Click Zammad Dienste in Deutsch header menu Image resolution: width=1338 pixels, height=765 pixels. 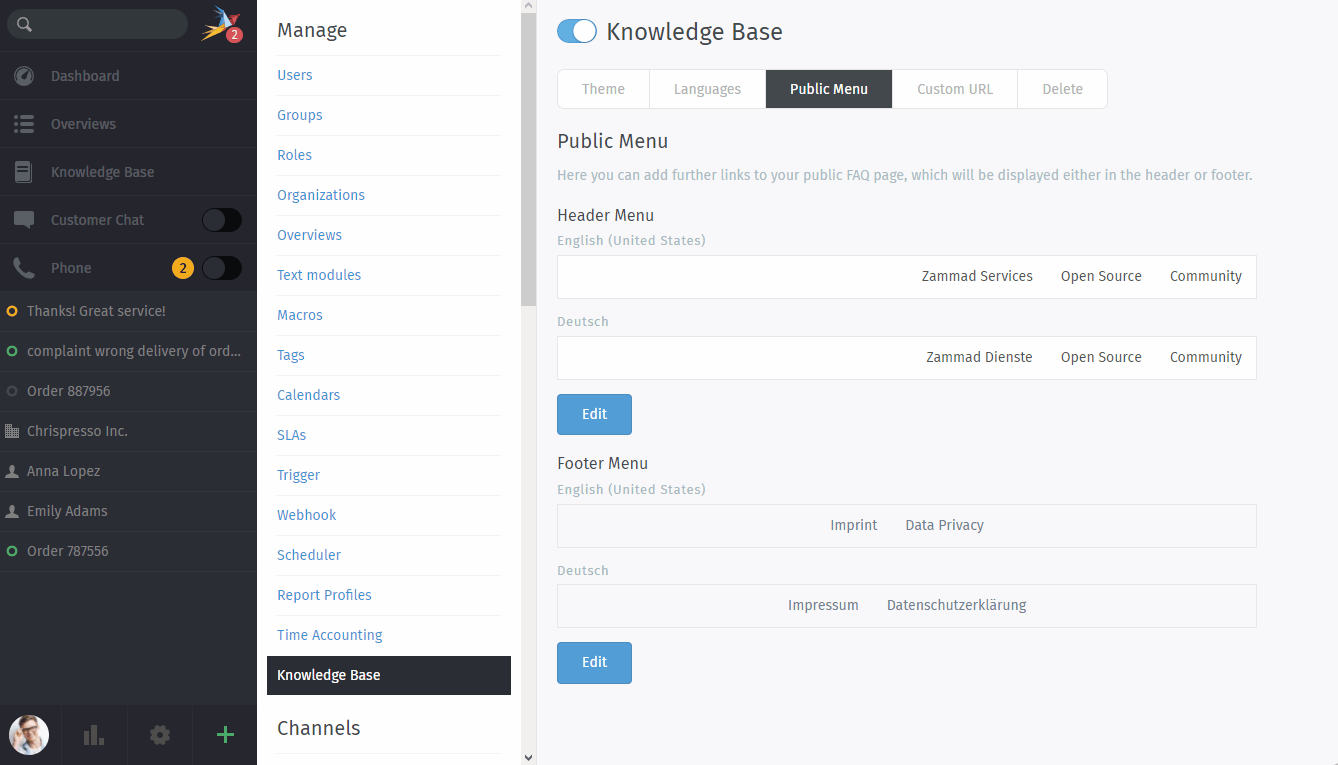tap(979, 357)
